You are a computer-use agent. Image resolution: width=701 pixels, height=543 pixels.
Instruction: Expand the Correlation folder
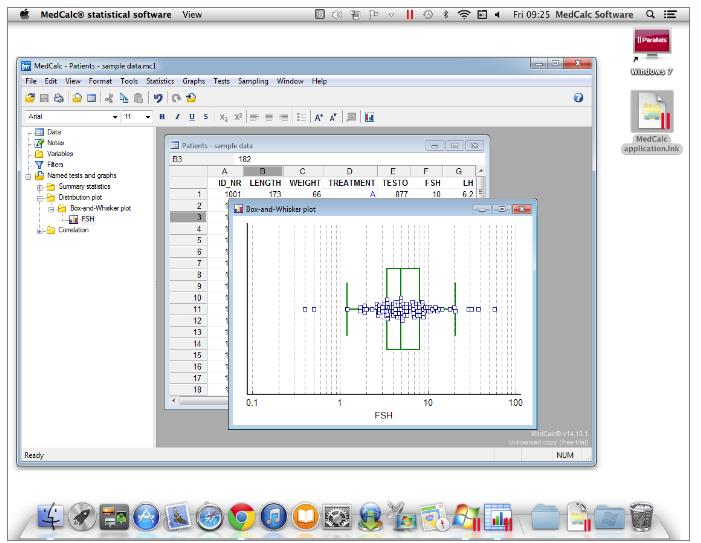(x=39, y=231)
